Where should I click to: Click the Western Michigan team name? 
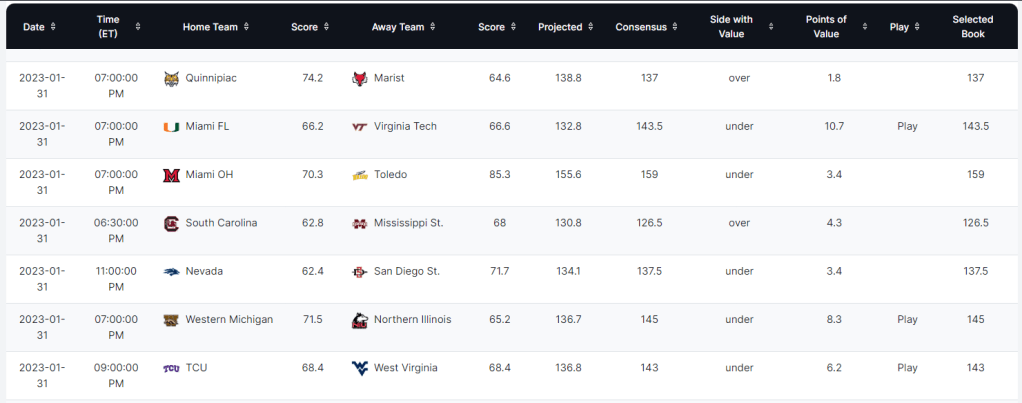pyautogui.click(x=229, y=320)
